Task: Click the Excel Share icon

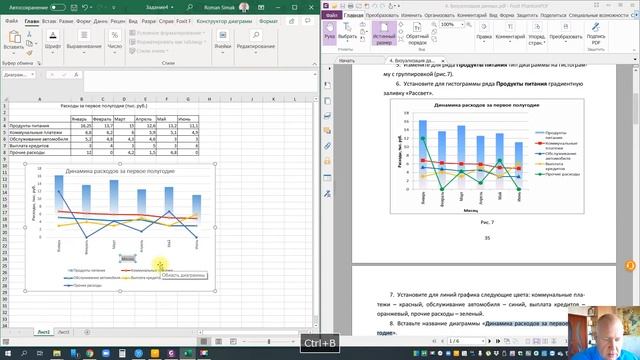Action: pyautogui.click(x=291, y=21)
